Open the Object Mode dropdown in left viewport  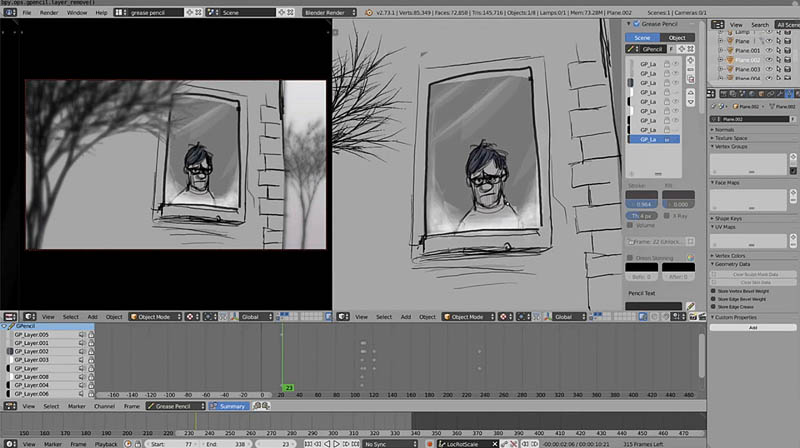point(157,316)
